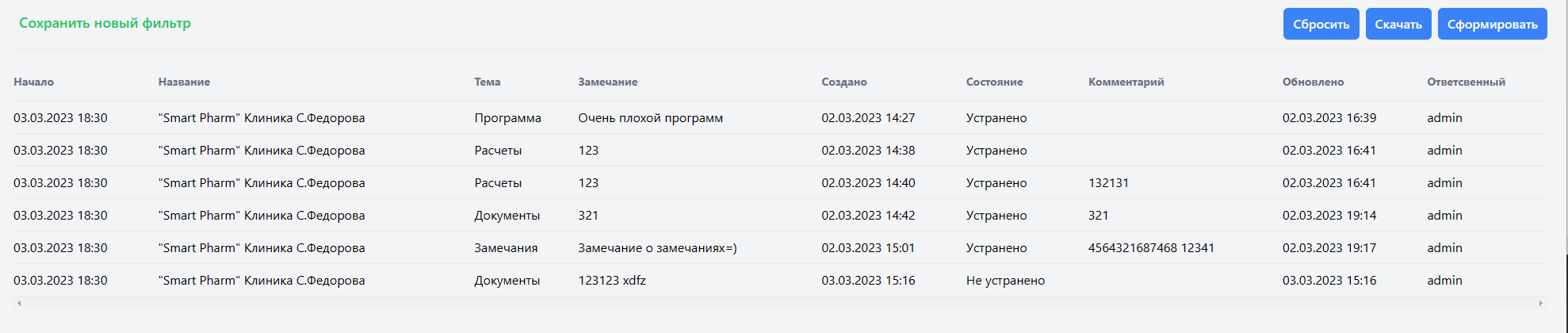The width and height of the screenshot is (1568, 333).
Task: Download the report with "Скачать" button
Action: tap(1398, 25)
